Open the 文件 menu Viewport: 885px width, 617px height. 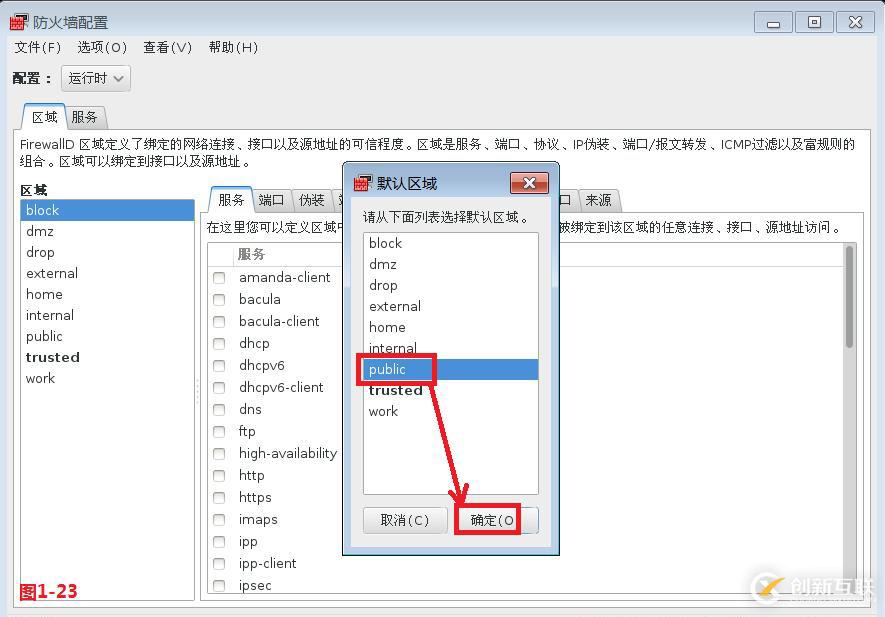(x=36, y=47)
